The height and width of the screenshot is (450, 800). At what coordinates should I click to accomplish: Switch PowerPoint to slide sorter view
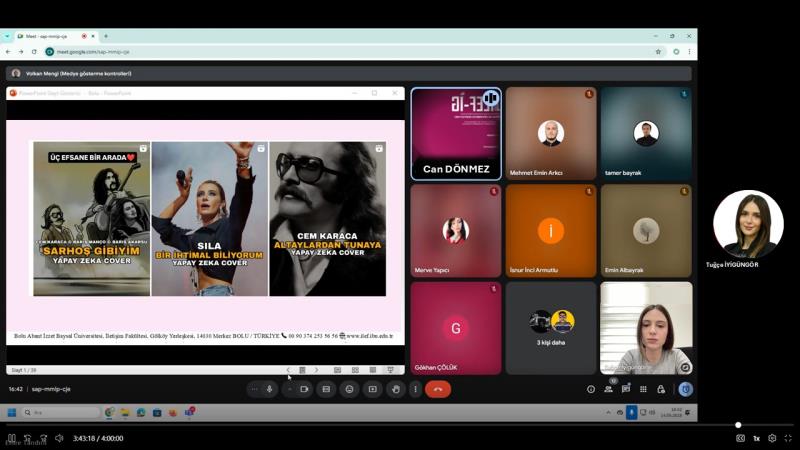point(355,370)
